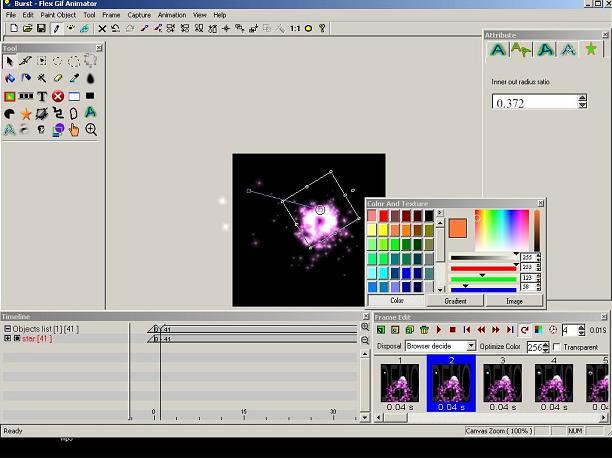Open the Help menu
The width and height of the screenshot is (612, 459).
220,15
